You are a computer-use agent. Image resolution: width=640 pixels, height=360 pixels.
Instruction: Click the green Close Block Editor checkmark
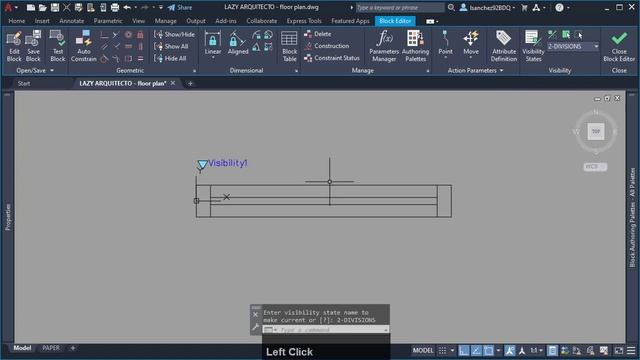[619, 39]
